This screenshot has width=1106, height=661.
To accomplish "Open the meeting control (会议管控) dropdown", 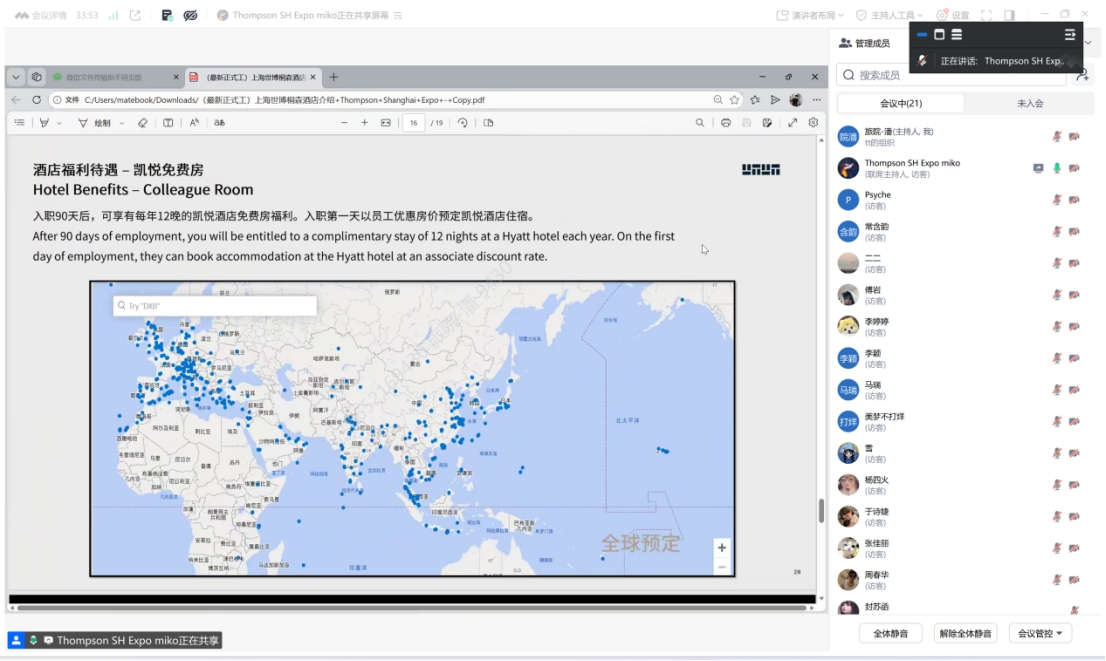I will click(1040, 633).
